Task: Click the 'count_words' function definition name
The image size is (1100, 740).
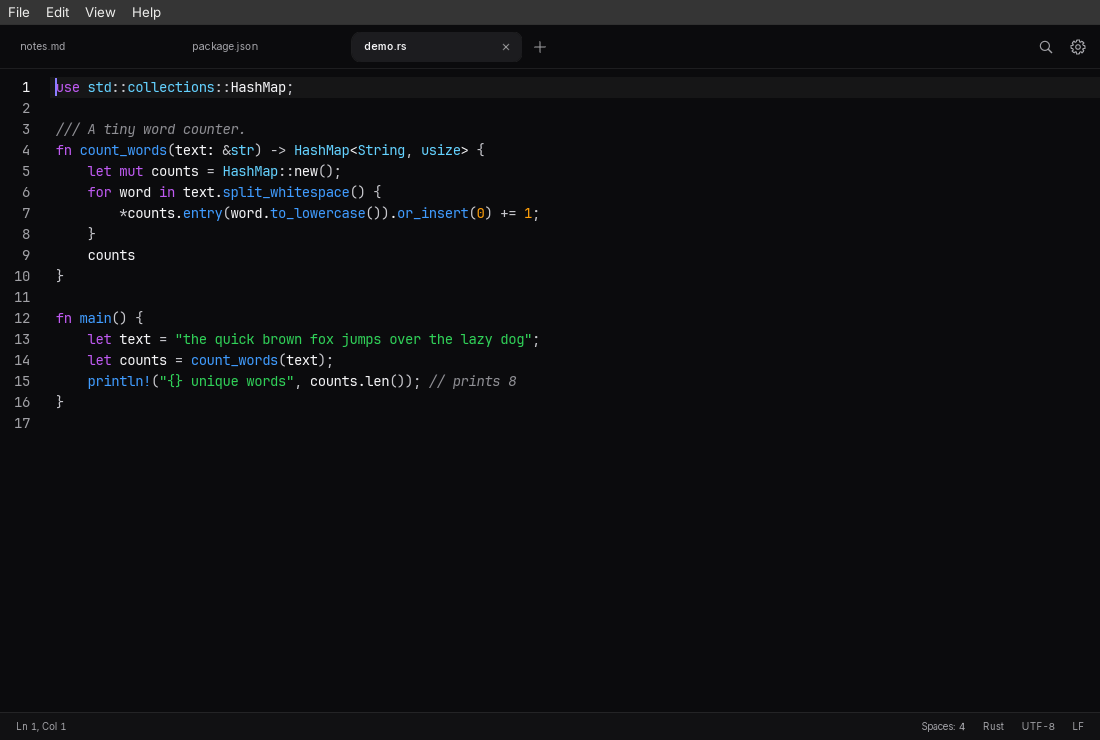Action: coord(123,151)
